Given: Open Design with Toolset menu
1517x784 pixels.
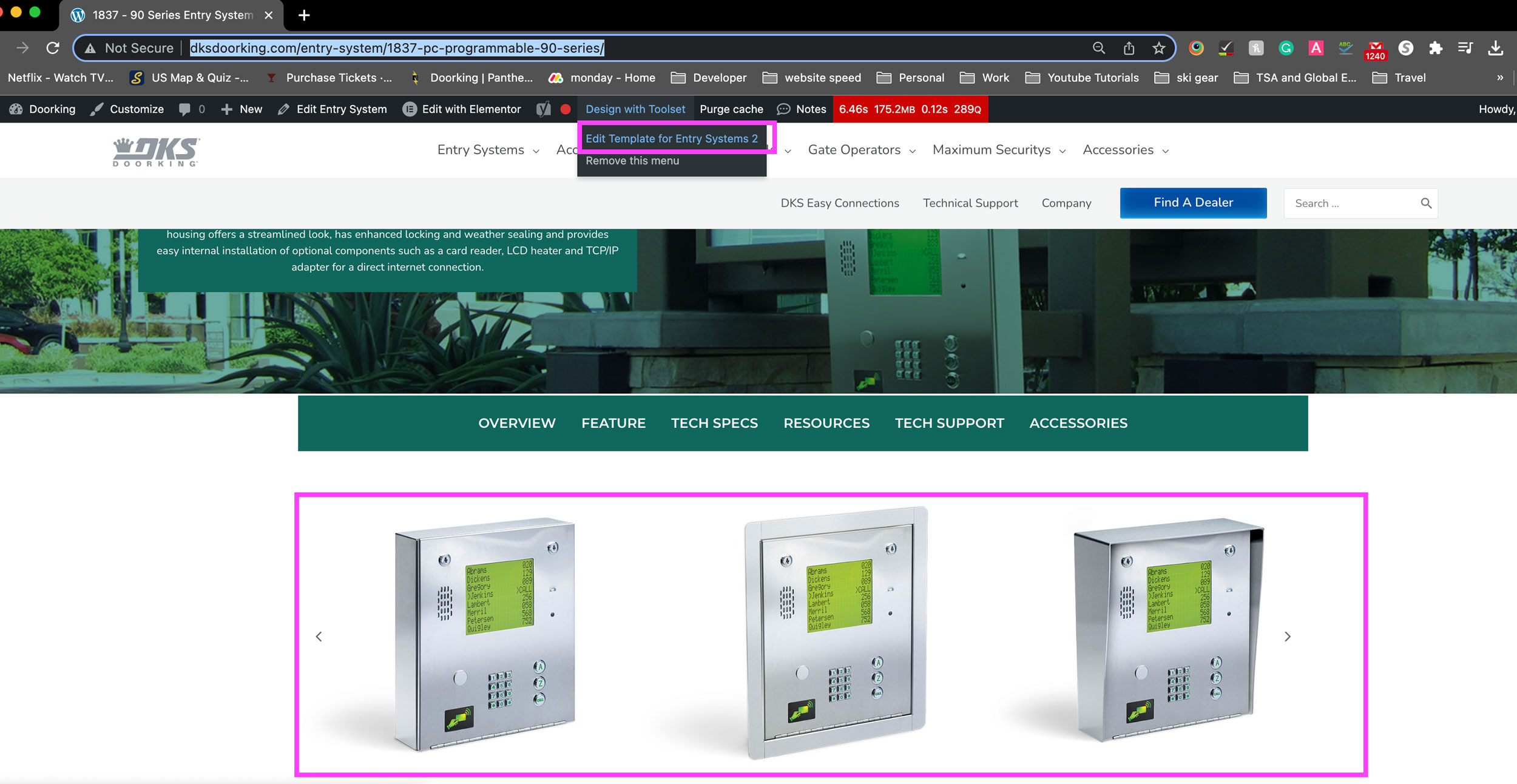Looking at the screenshot, I should click(x=635, y=109).
